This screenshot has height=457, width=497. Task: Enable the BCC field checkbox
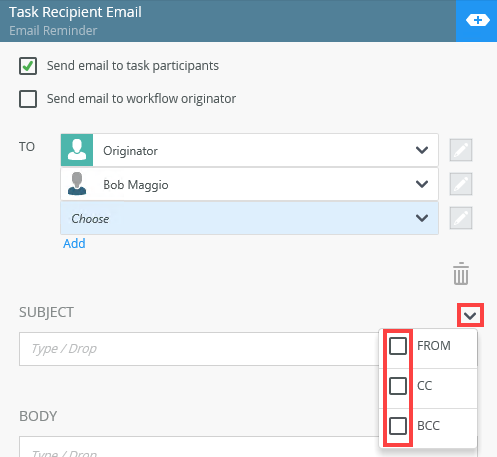pos(398,426)
